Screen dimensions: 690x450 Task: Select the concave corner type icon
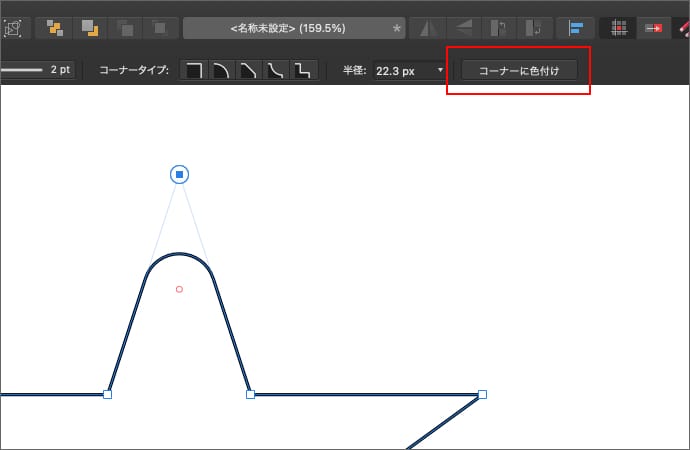coord(276,71)
